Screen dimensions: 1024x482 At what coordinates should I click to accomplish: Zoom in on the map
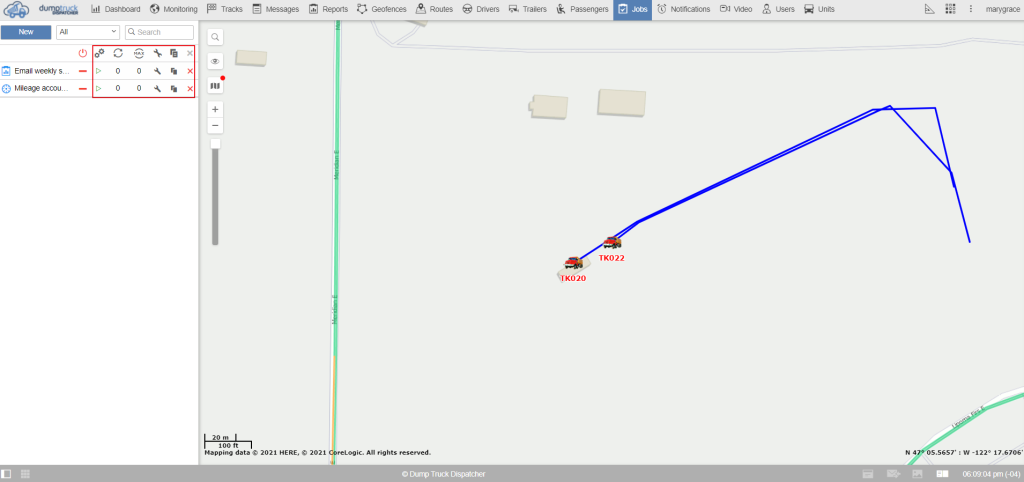tap(216, 109)
